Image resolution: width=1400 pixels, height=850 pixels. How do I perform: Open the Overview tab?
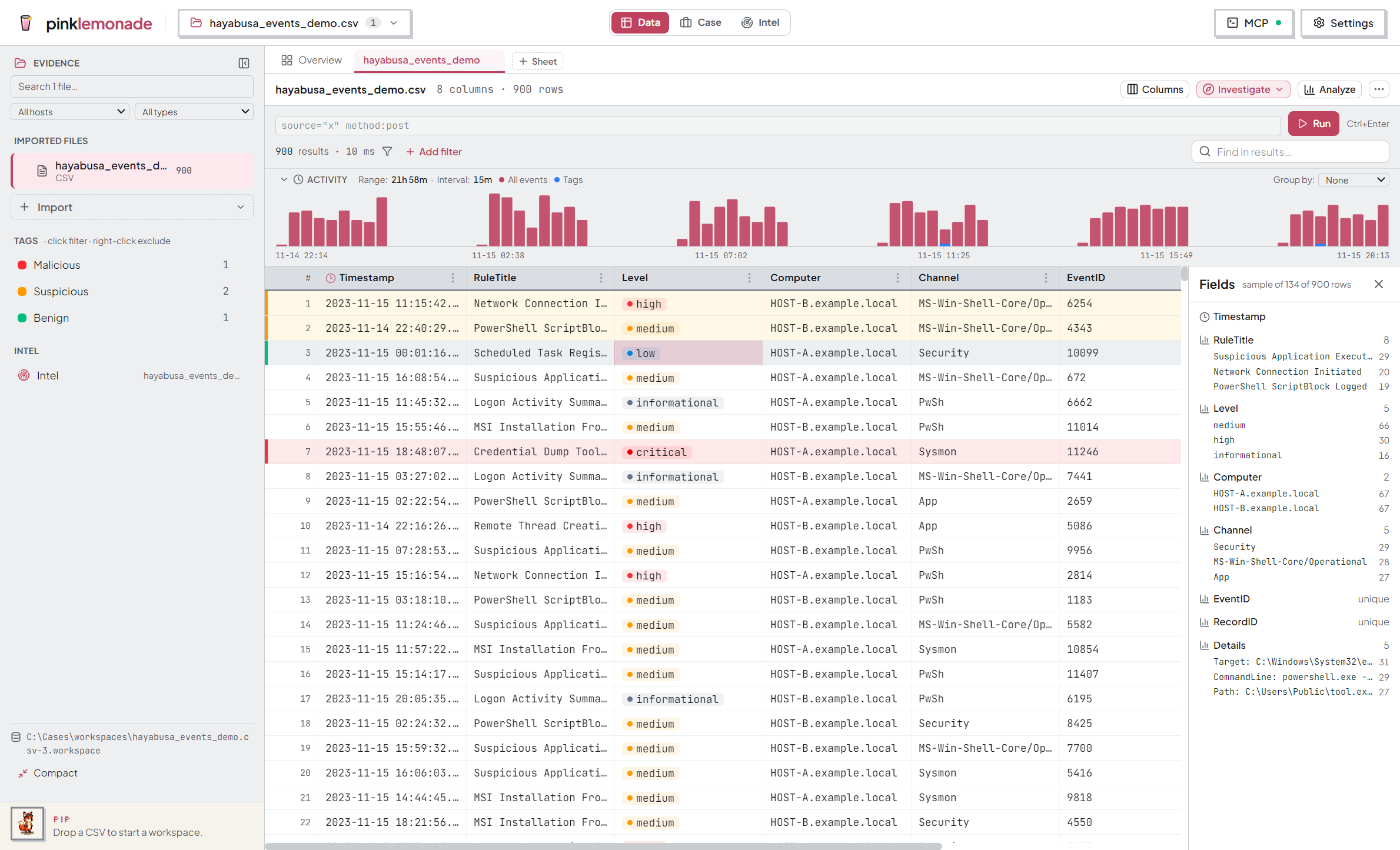(x=311, y=60)
